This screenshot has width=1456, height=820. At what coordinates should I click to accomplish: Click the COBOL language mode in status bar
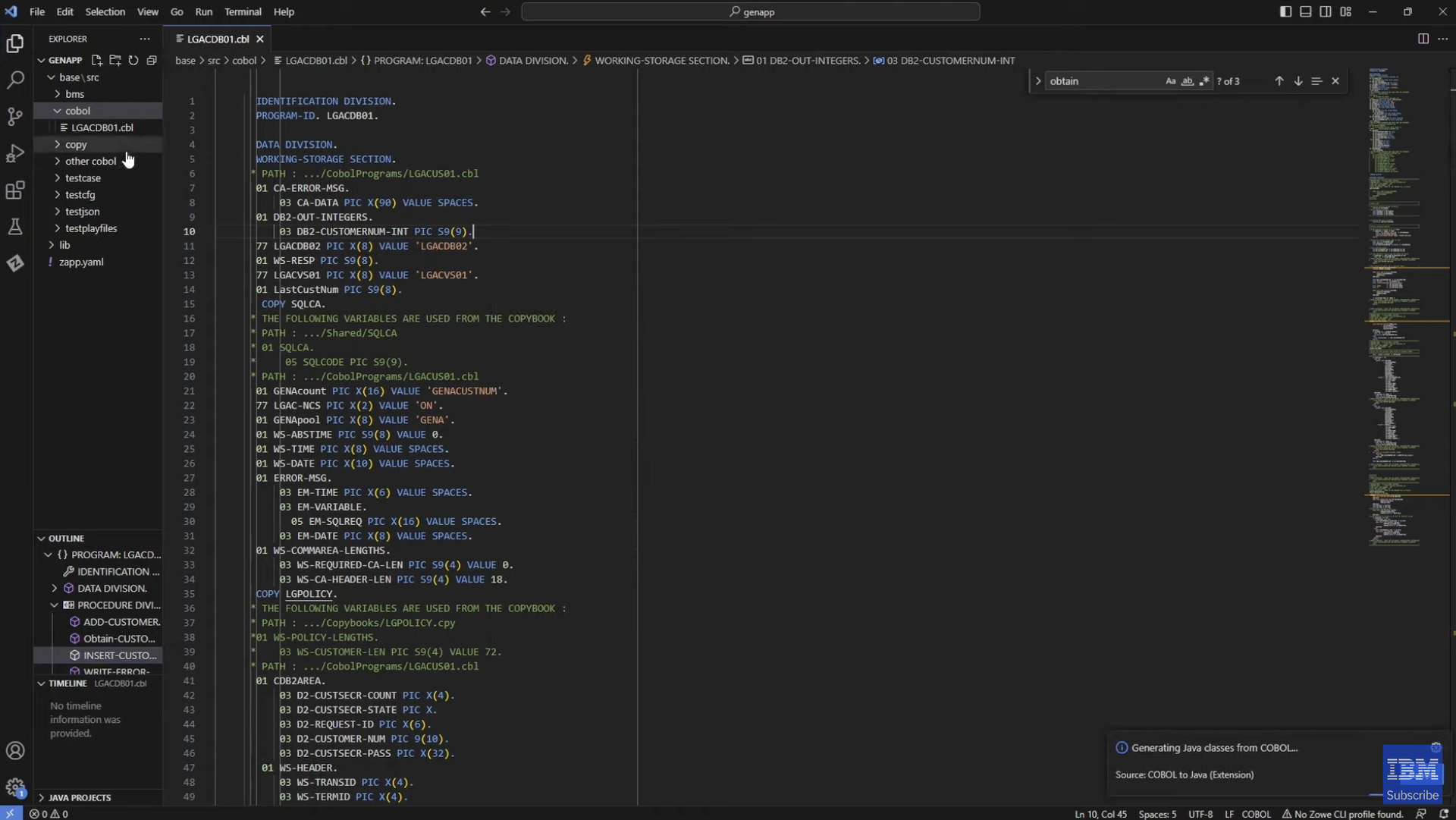click(x=1256, y=814)
